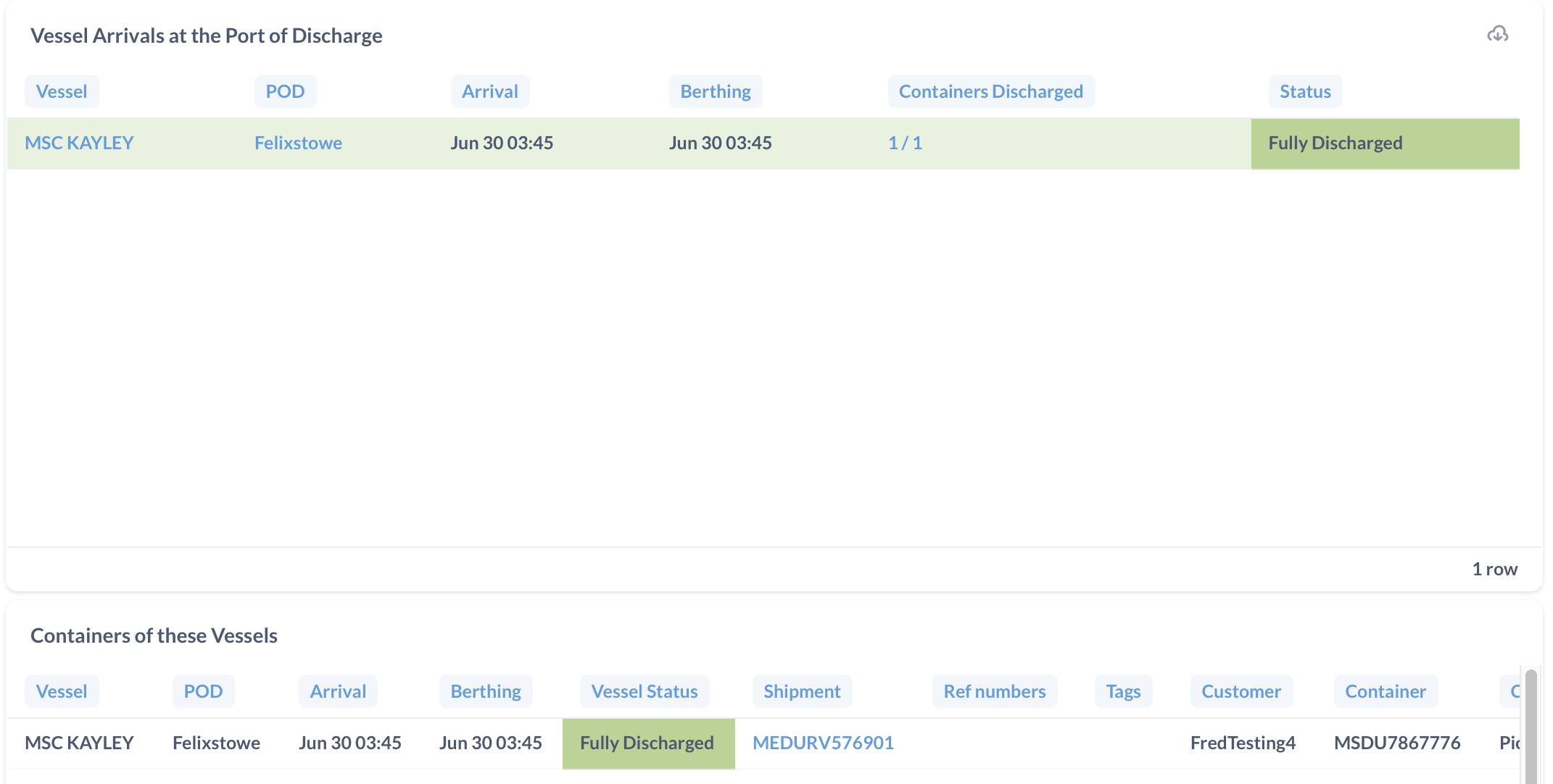Sort by Containers Discharged column
Image resolution: width=1553 pixels, height=784 pixels.
click(x=990, y=91)
